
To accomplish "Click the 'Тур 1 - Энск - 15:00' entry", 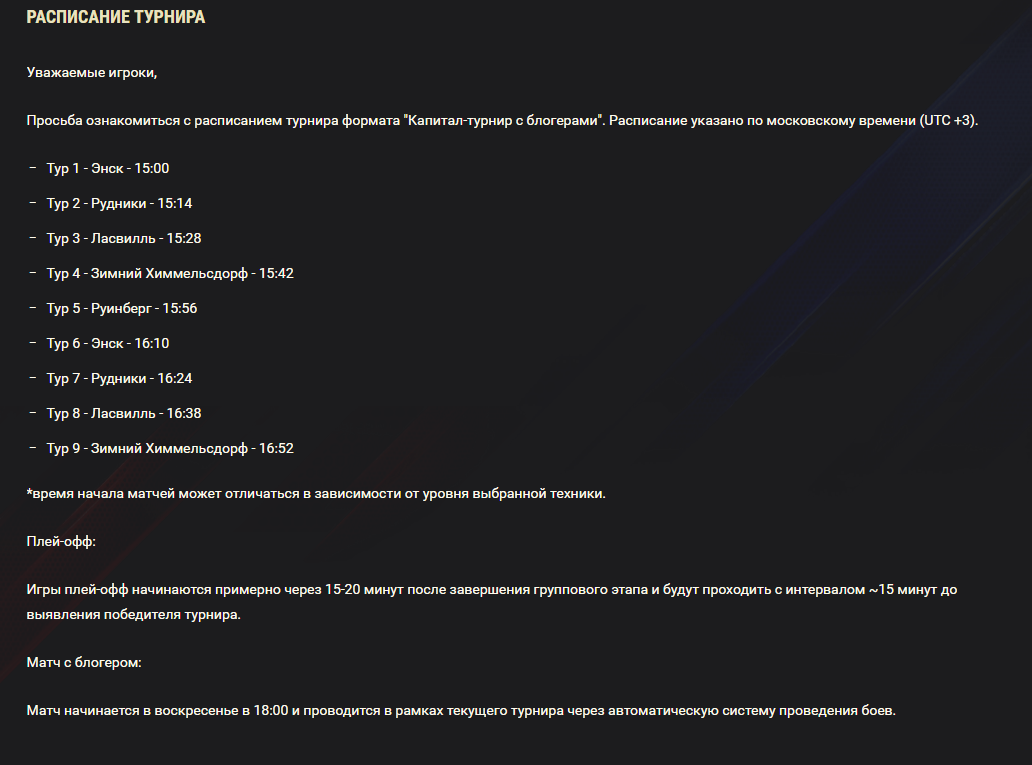I will point(108,169).
